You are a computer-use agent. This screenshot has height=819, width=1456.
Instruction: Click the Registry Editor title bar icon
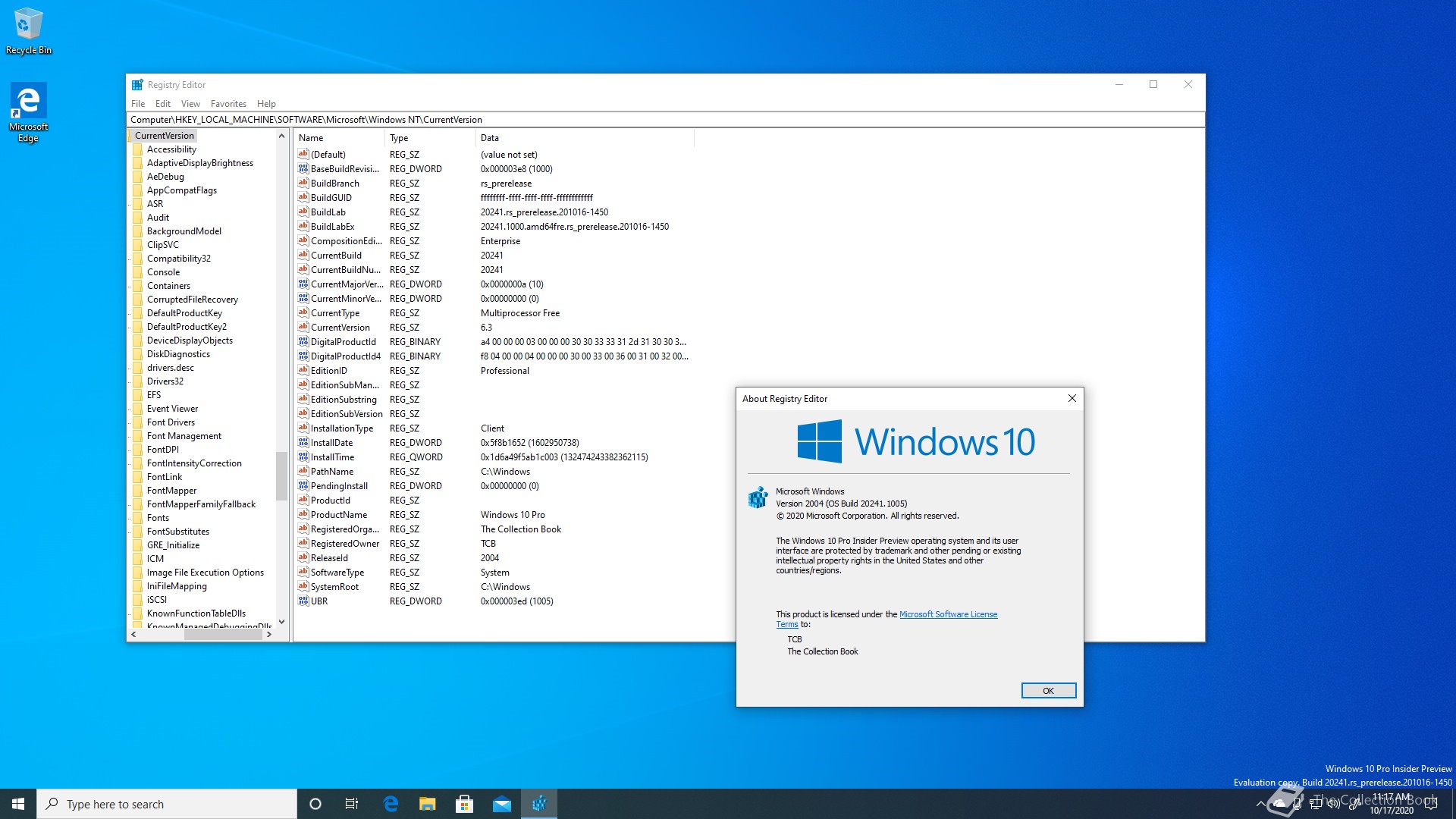(137, 85)
